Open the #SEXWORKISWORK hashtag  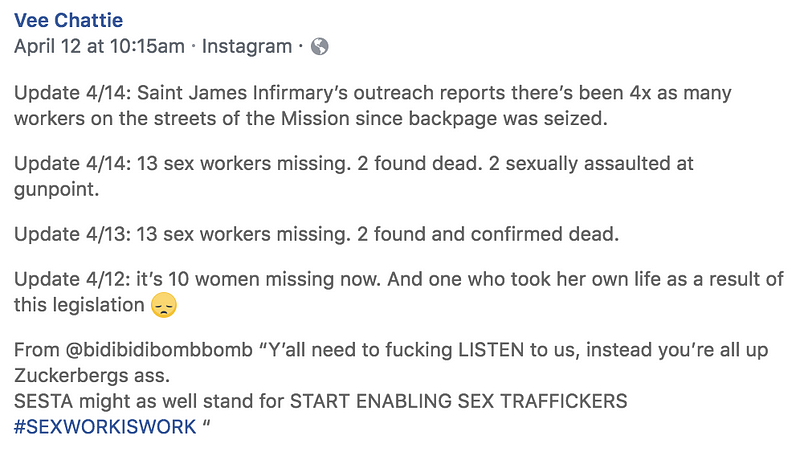point(105,426)
